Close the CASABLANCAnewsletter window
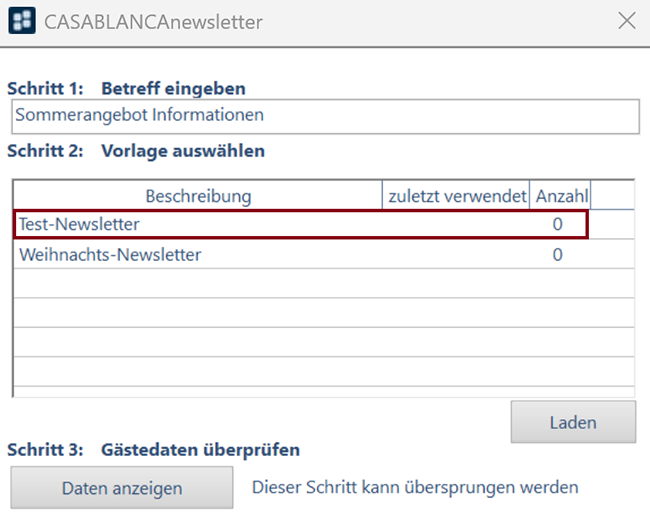 click(627, 20)
